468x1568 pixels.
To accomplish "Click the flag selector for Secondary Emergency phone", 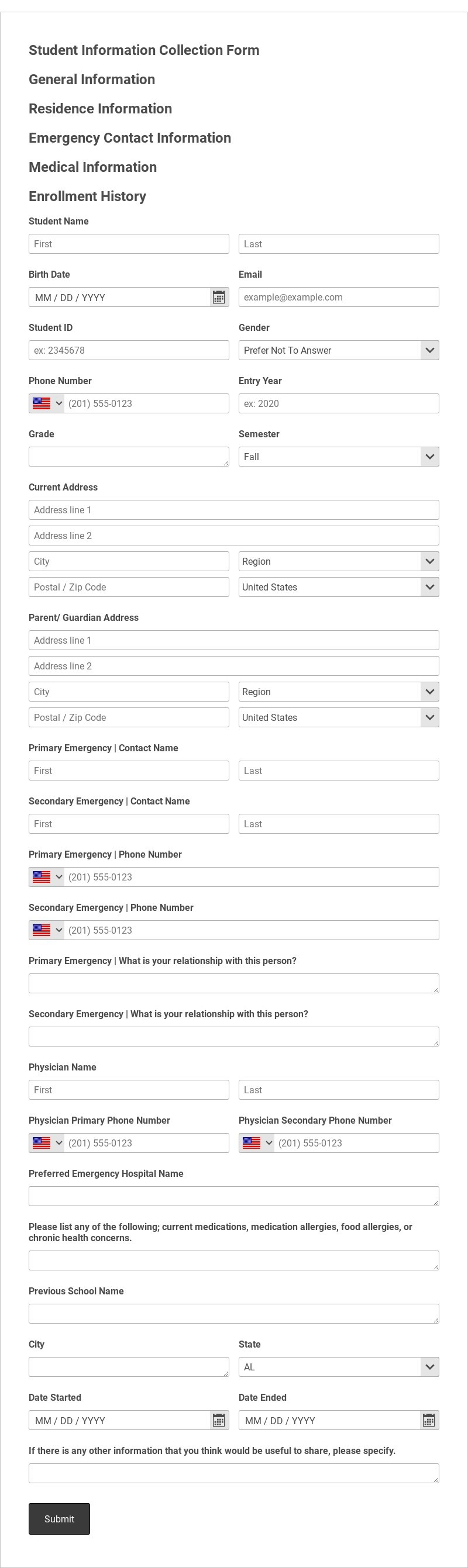I will click(x=47, y=930).
